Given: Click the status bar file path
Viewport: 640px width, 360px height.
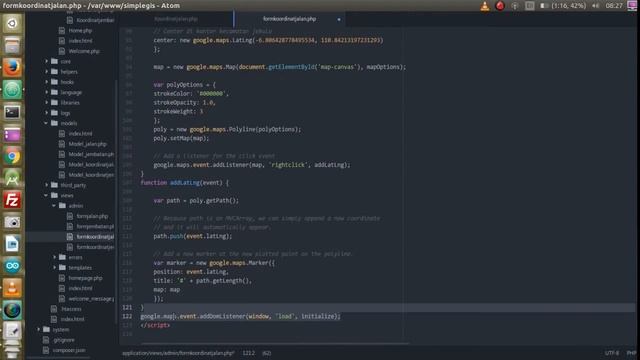Looking at the screenshot, I should (178, 353).
